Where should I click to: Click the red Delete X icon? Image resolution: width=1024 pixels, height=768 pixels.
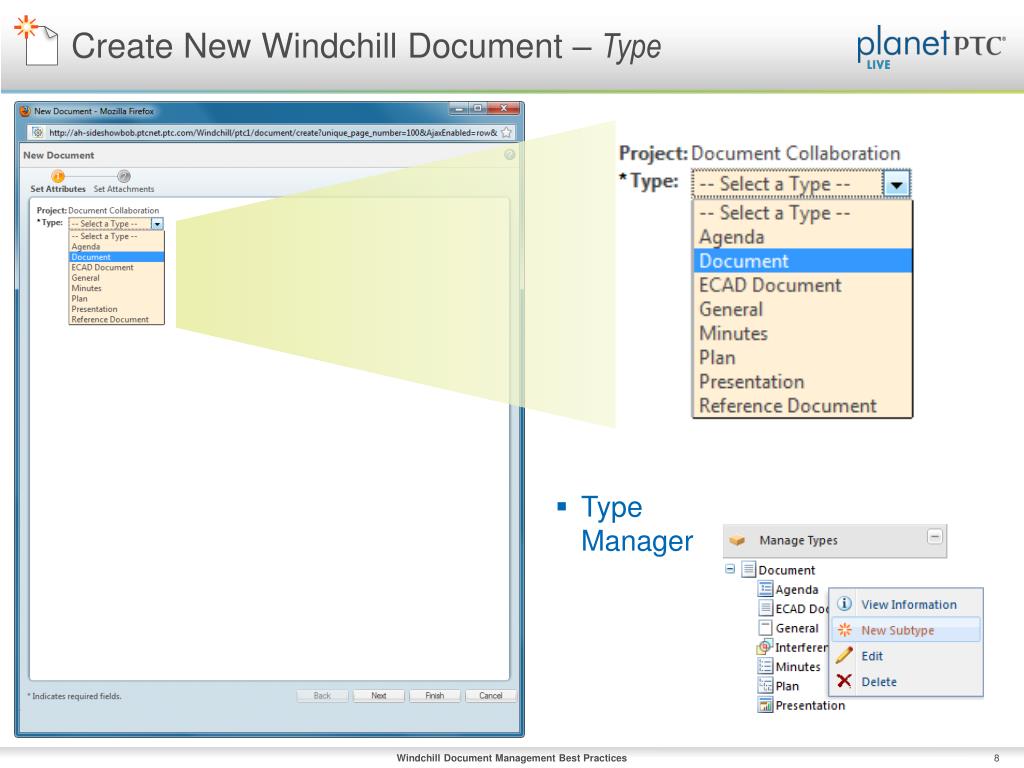click(x=844, y=681)
